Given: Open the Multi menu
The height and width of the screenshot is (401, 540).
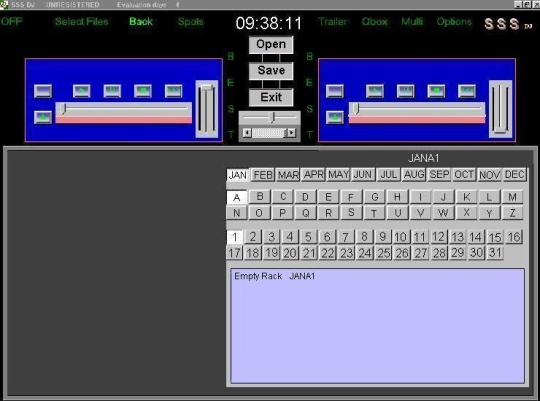Looking at the screenshot, I should tap(412, 22).
